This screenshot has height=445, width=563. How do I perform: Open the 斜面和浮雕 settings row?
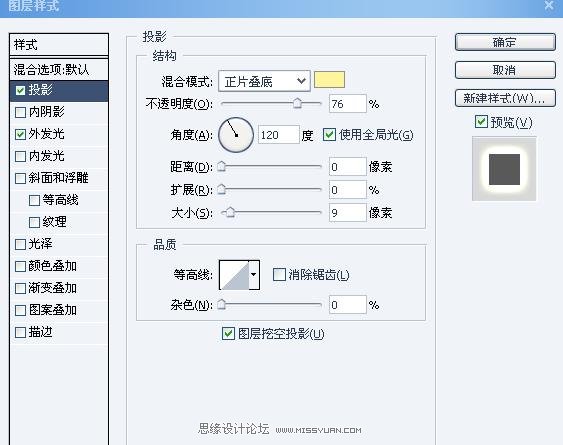(x=59, y=178)
